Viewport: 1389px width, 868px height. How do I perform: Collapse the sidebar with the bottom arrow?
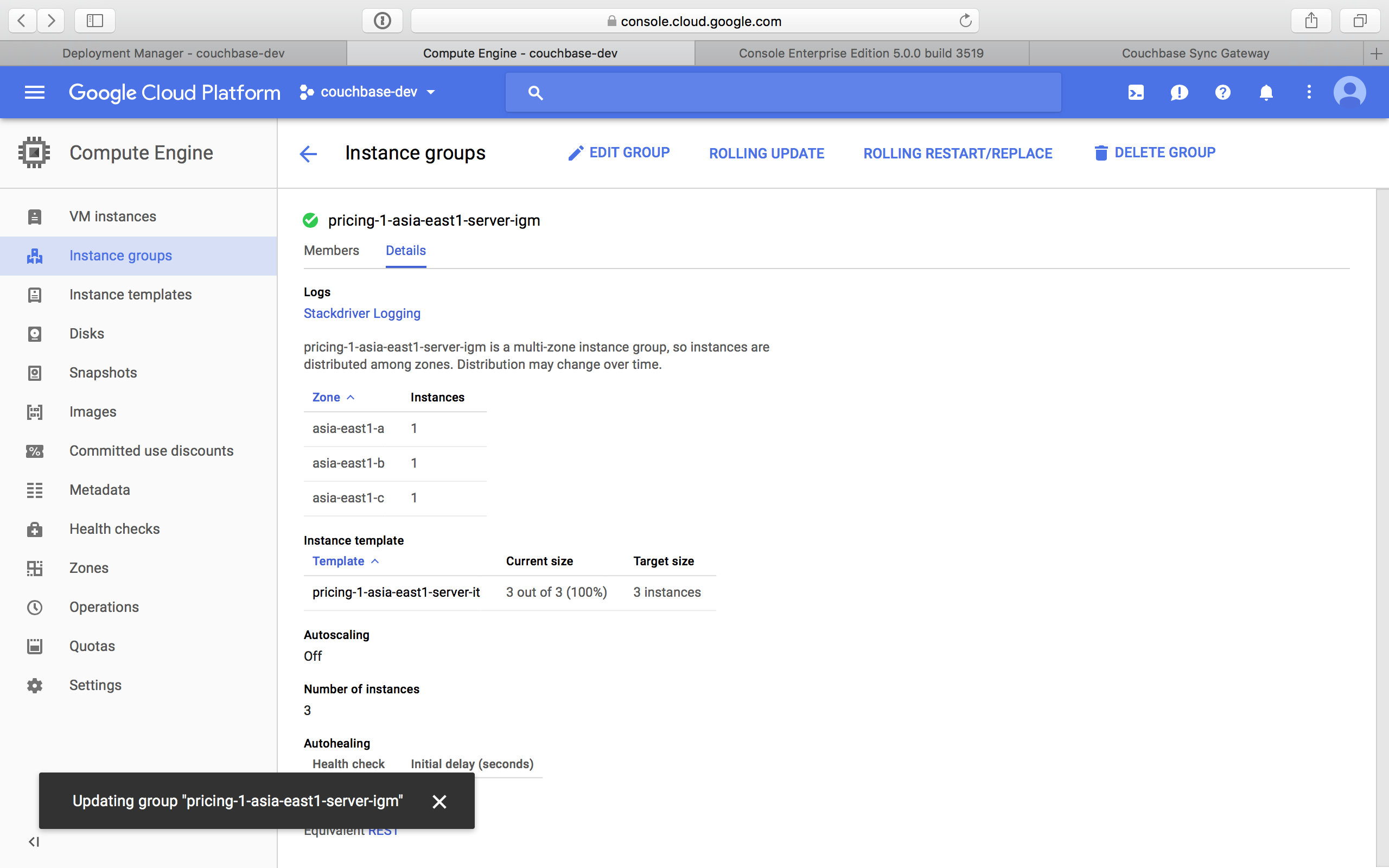pos(33,842)
